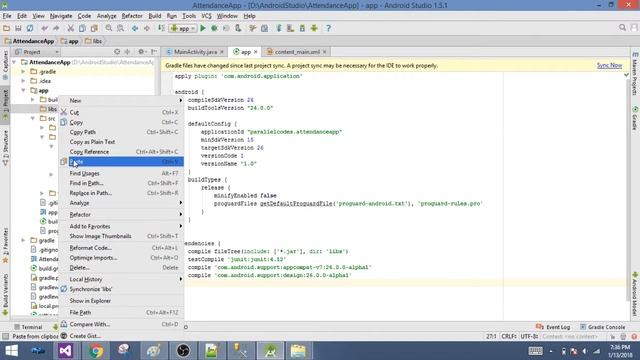Start debugging with the bug icon
Image resolution: width=640 pixels, height=360 pixels.
pyautogui.click(x=214, y=28)
